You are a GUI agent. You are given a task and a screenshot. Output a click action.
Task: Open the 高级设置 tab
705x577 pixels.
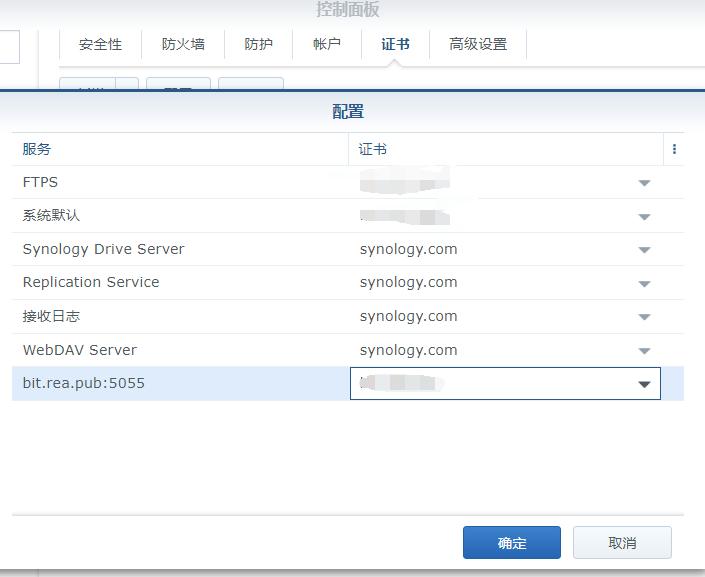pos(478,44)
